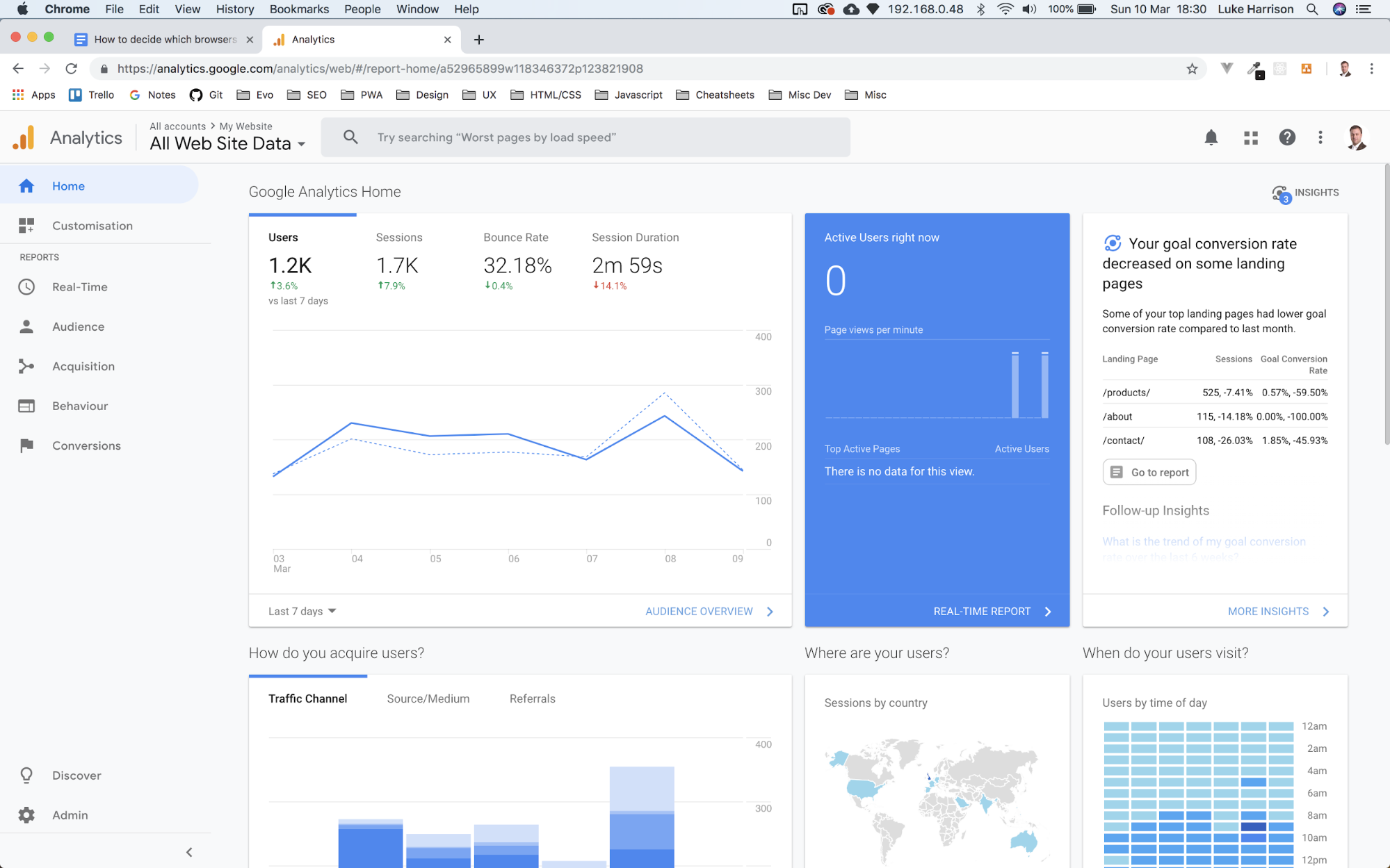Screen dimensions: 1390x868
Task: Click the Real-Time clock icon
Action: 26,286
